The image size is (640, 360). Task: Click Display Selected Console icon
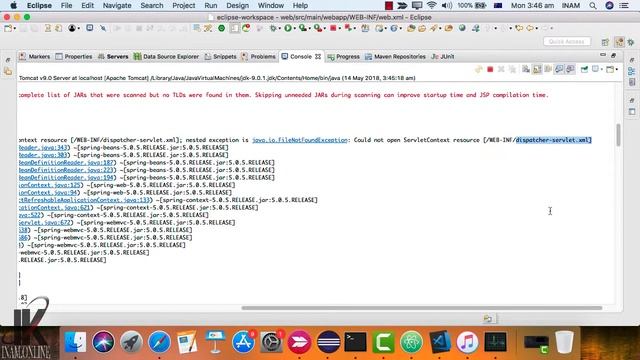pyautogui.click(x=596, y=69)
